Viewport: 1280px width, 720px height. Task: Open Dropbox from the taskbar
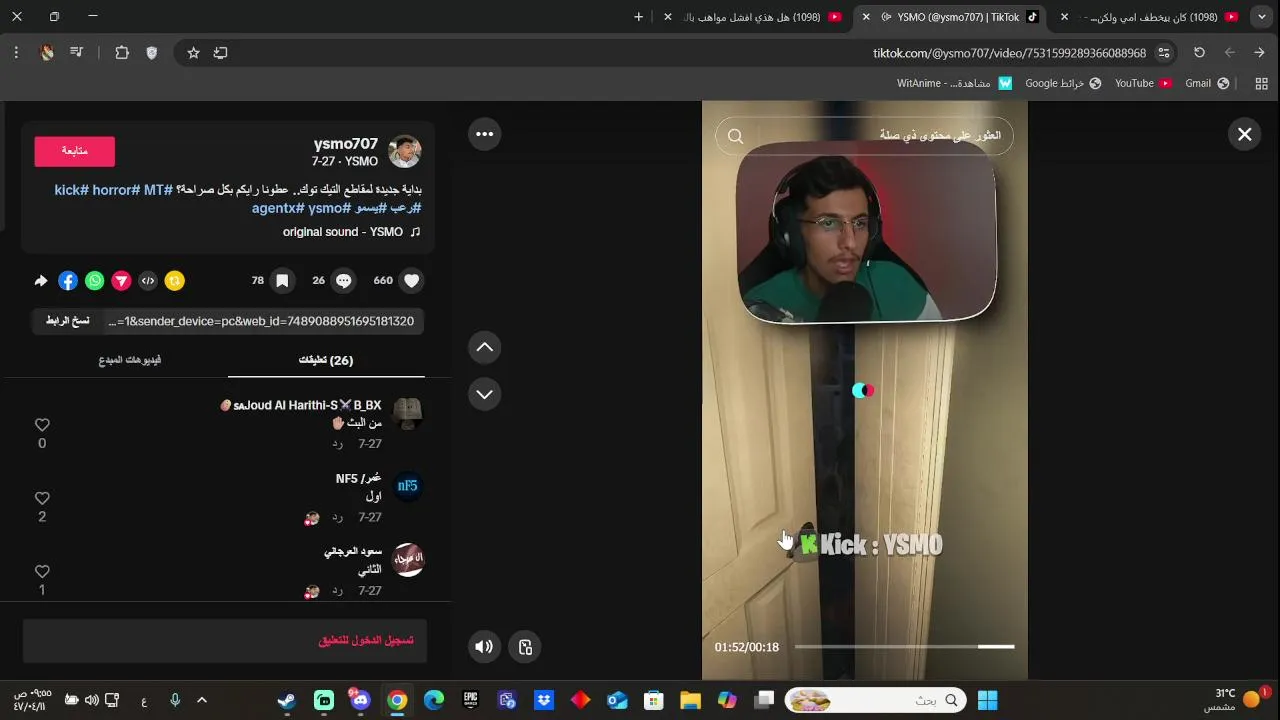(544, 700)
